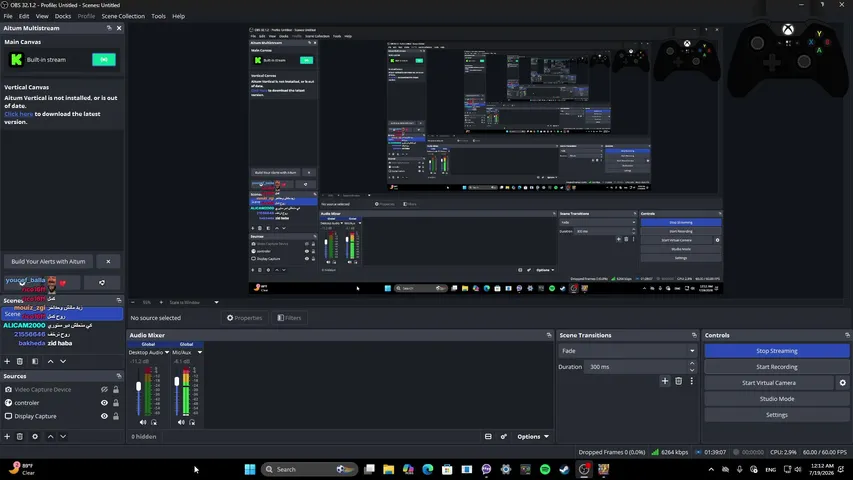The image size is (853, 480).
Task: Open Mic/Aux channel dropdown arrow
Action: [x=200, y=353]
